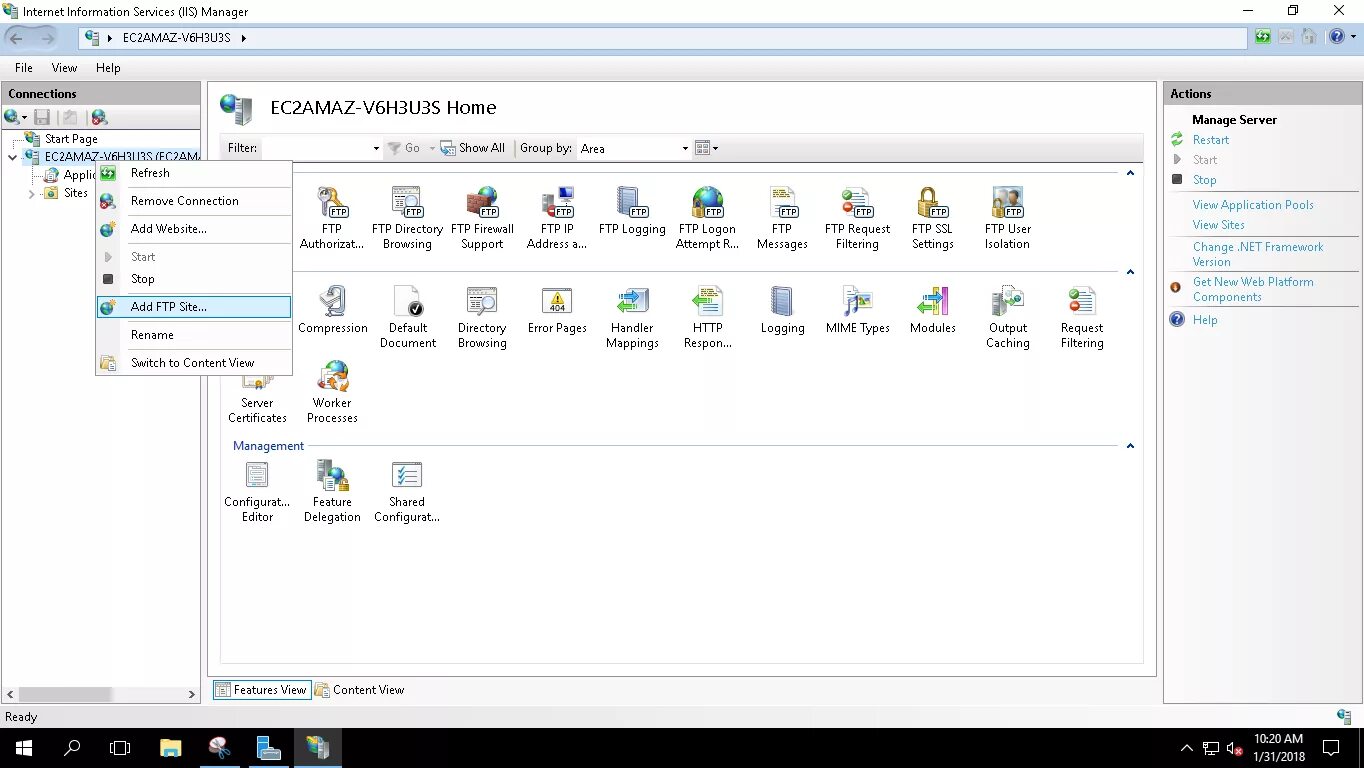The width and height of the screenshot is (1364, 768).
Task: Open Shared Configuration feature
Action: 407,491
